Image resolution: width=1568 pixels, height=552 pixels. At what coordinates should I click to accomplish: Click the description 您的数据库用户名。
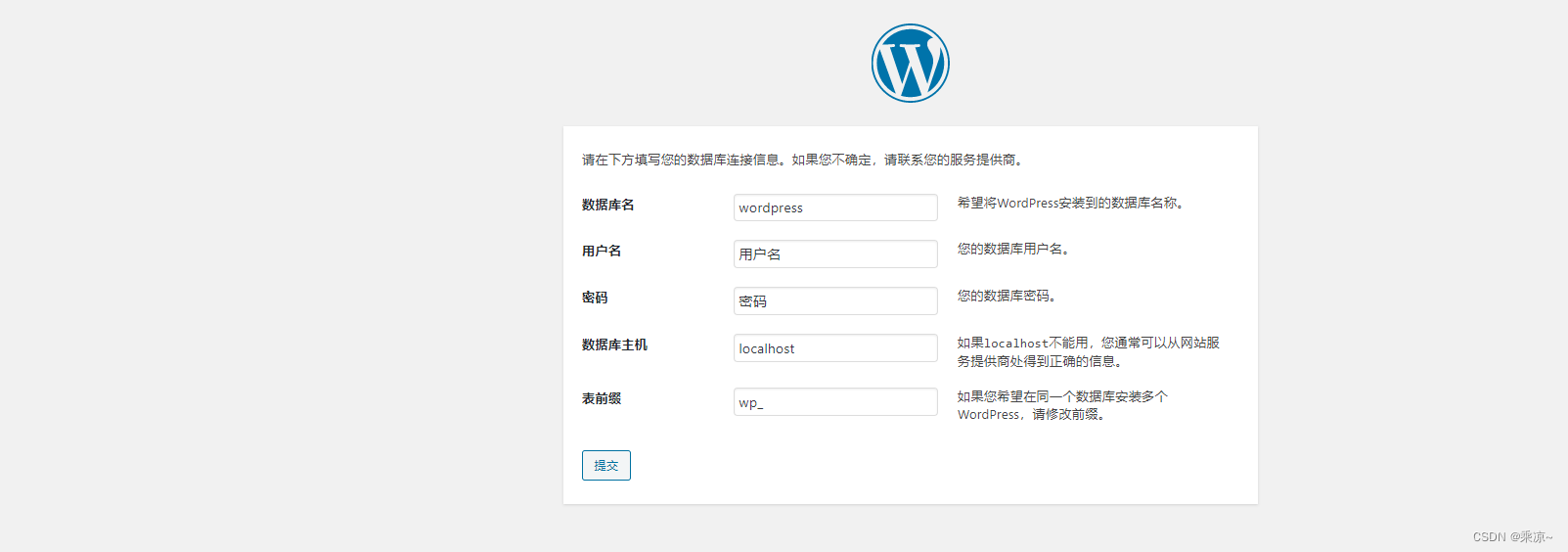point(1015,249)
